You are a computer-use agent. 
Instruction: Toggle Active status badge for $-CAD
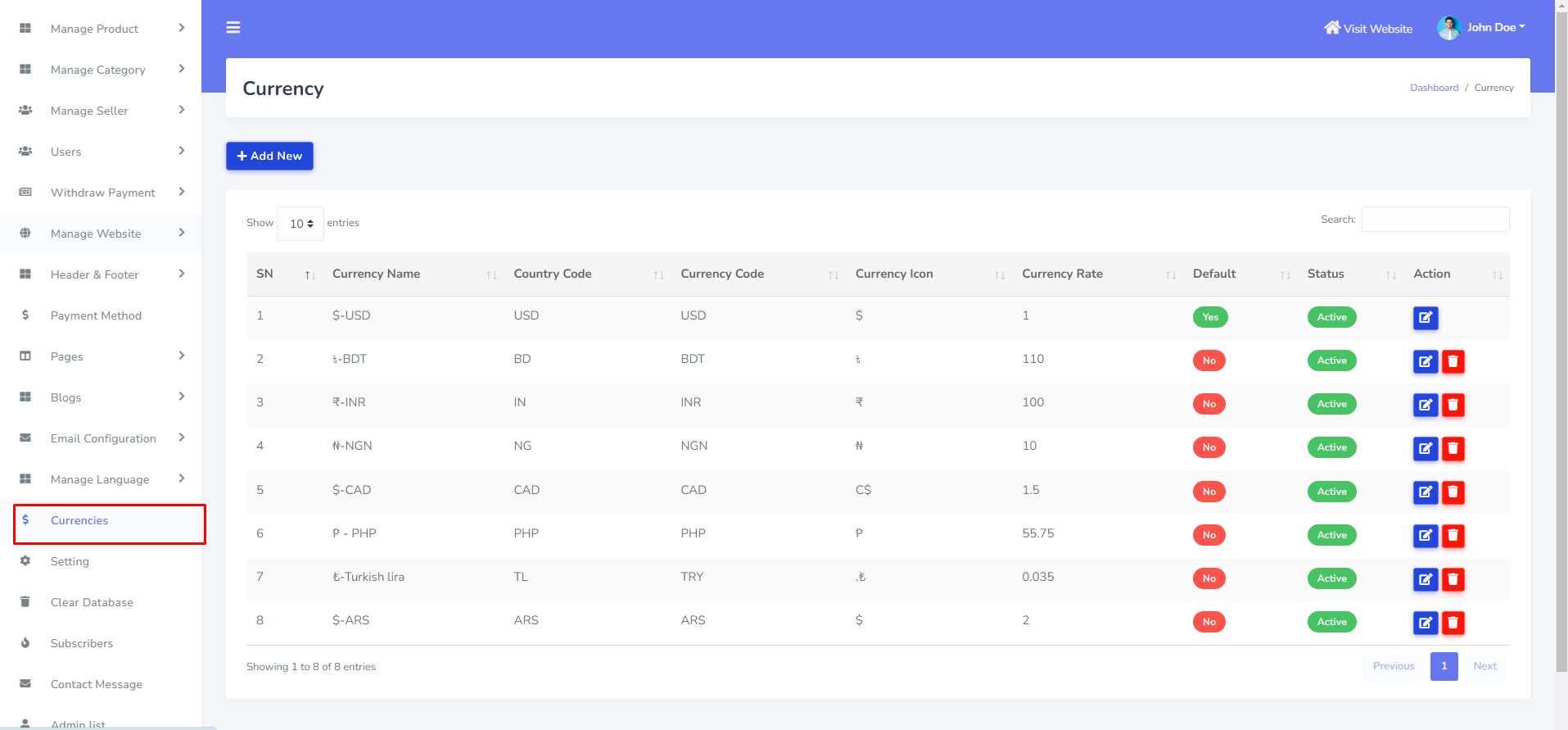coord(1331,492)
